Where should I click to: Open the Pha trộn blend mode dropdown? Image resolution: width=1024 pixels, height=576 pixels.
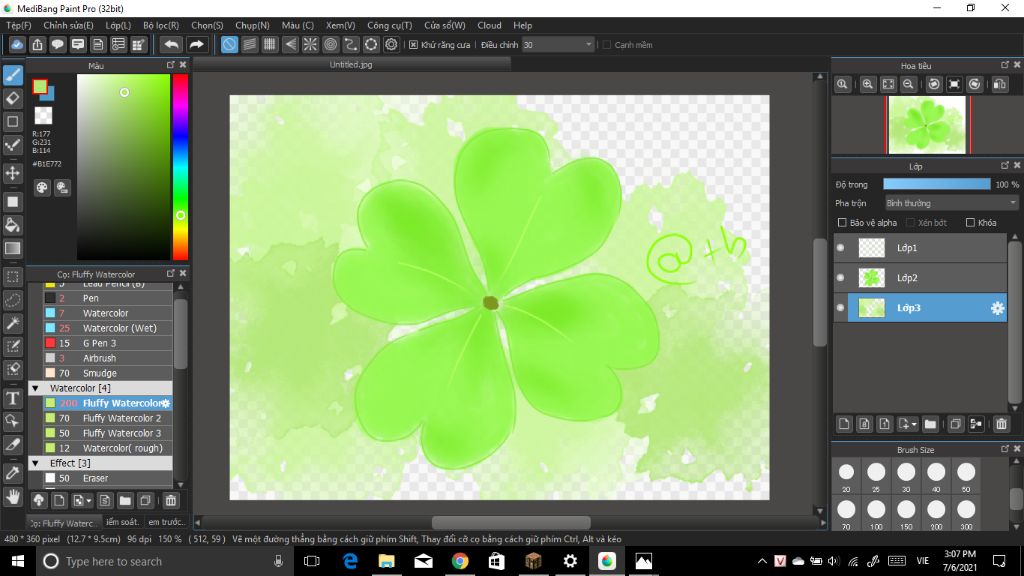pos(952,203)
